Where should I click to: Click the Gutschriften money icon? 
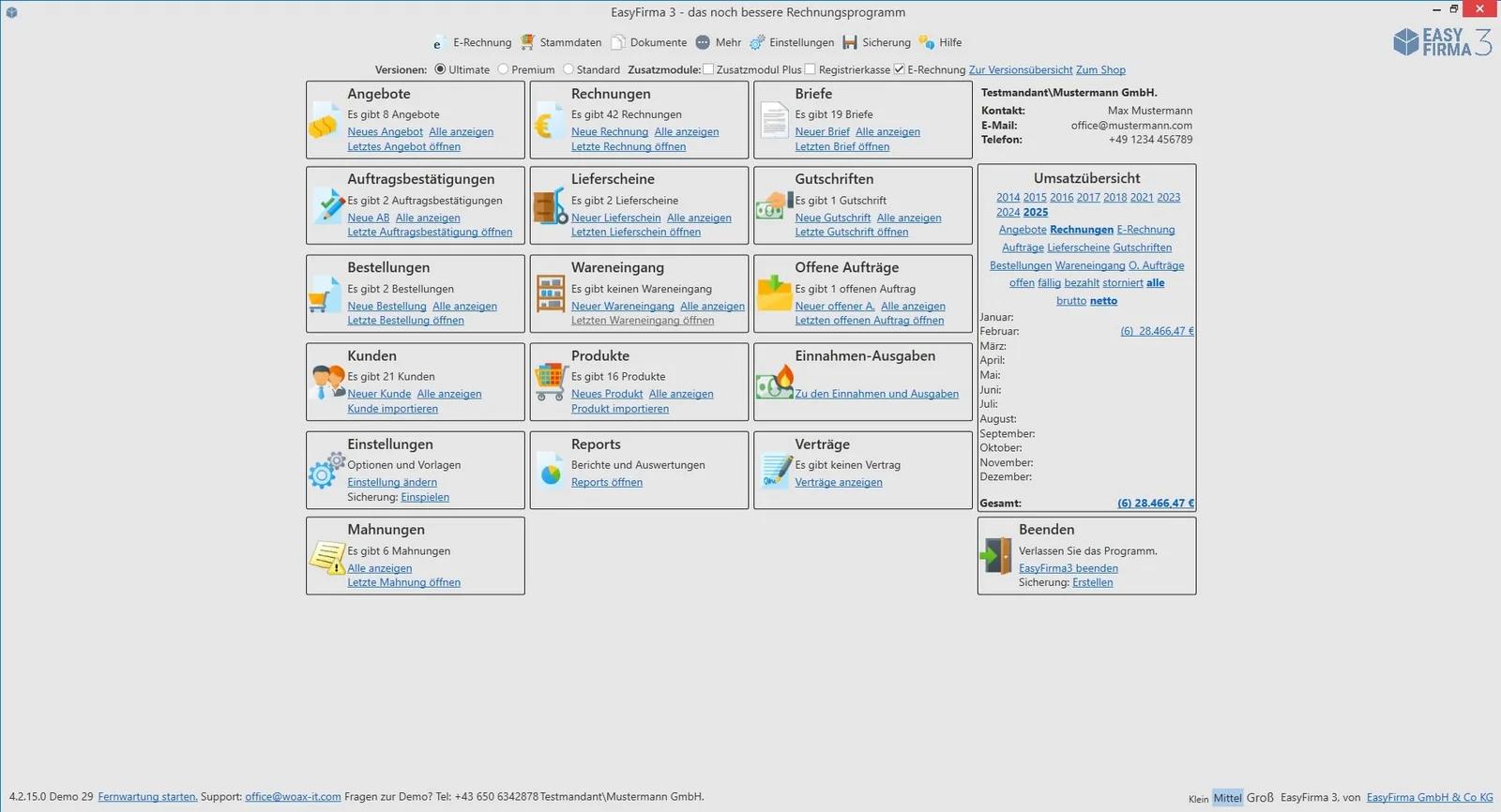coord(774,205)
